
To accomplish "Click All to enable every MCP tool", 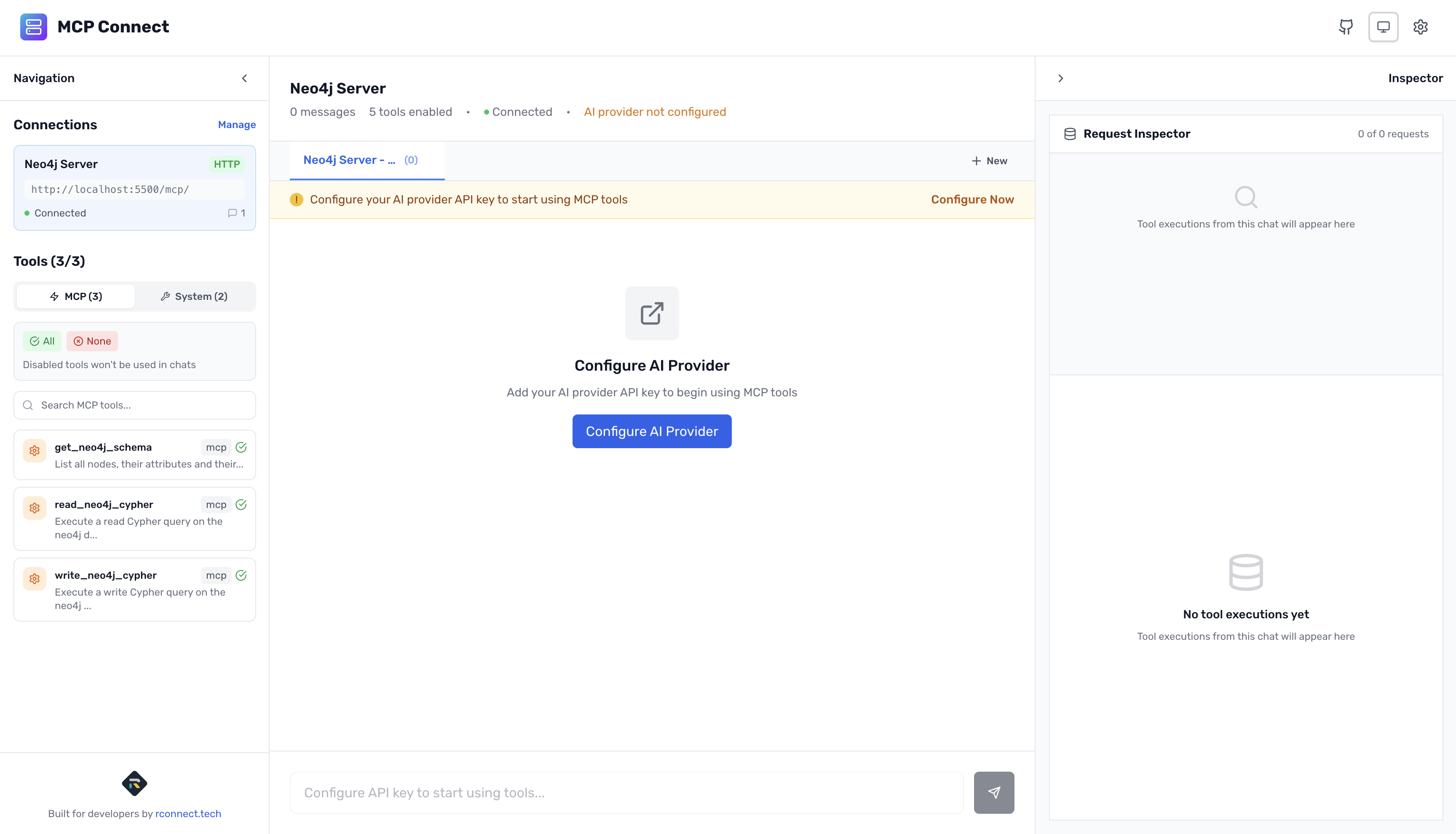I will tap(42, 341).
